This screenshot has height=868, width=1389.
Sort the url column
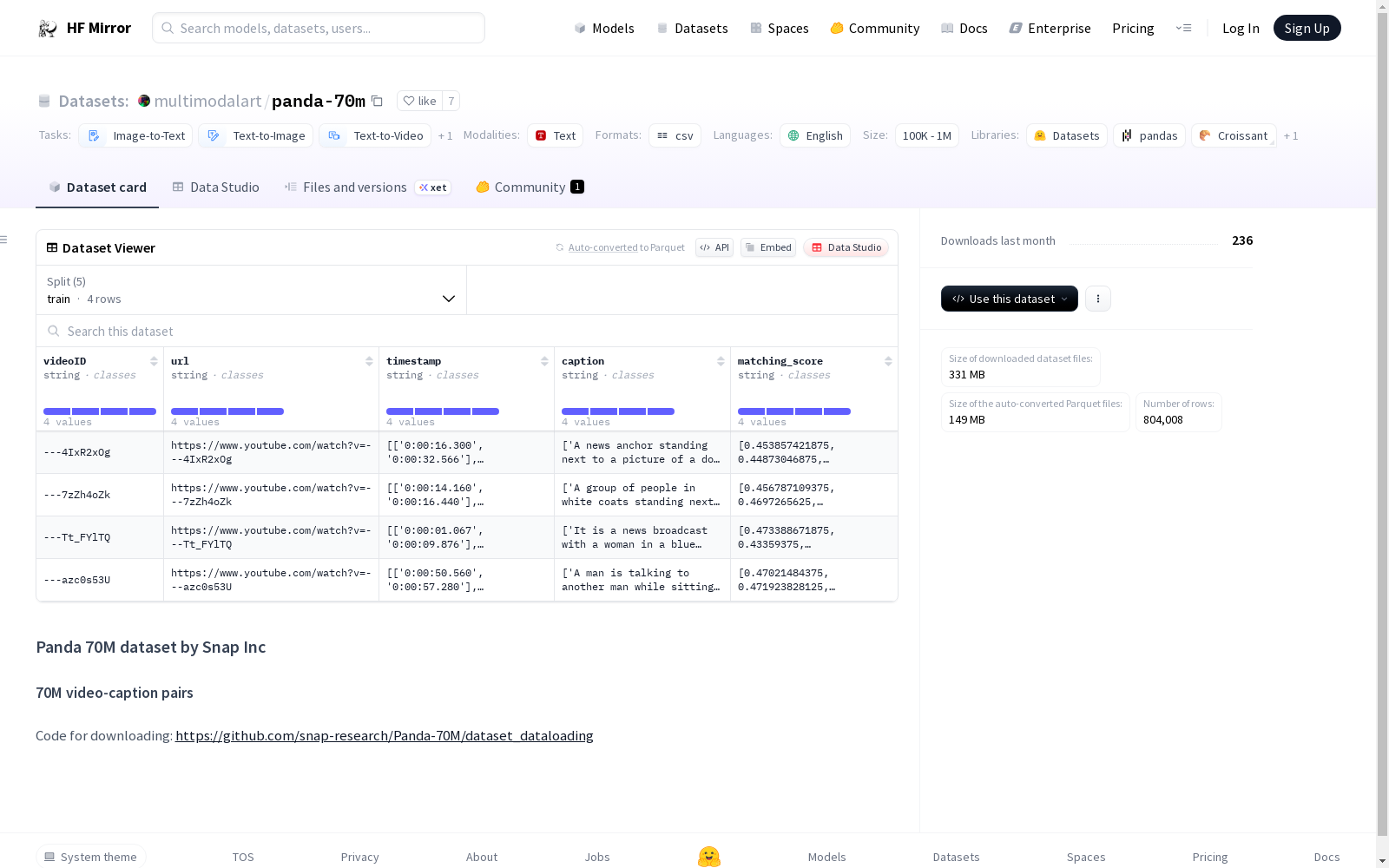(369, 361)
